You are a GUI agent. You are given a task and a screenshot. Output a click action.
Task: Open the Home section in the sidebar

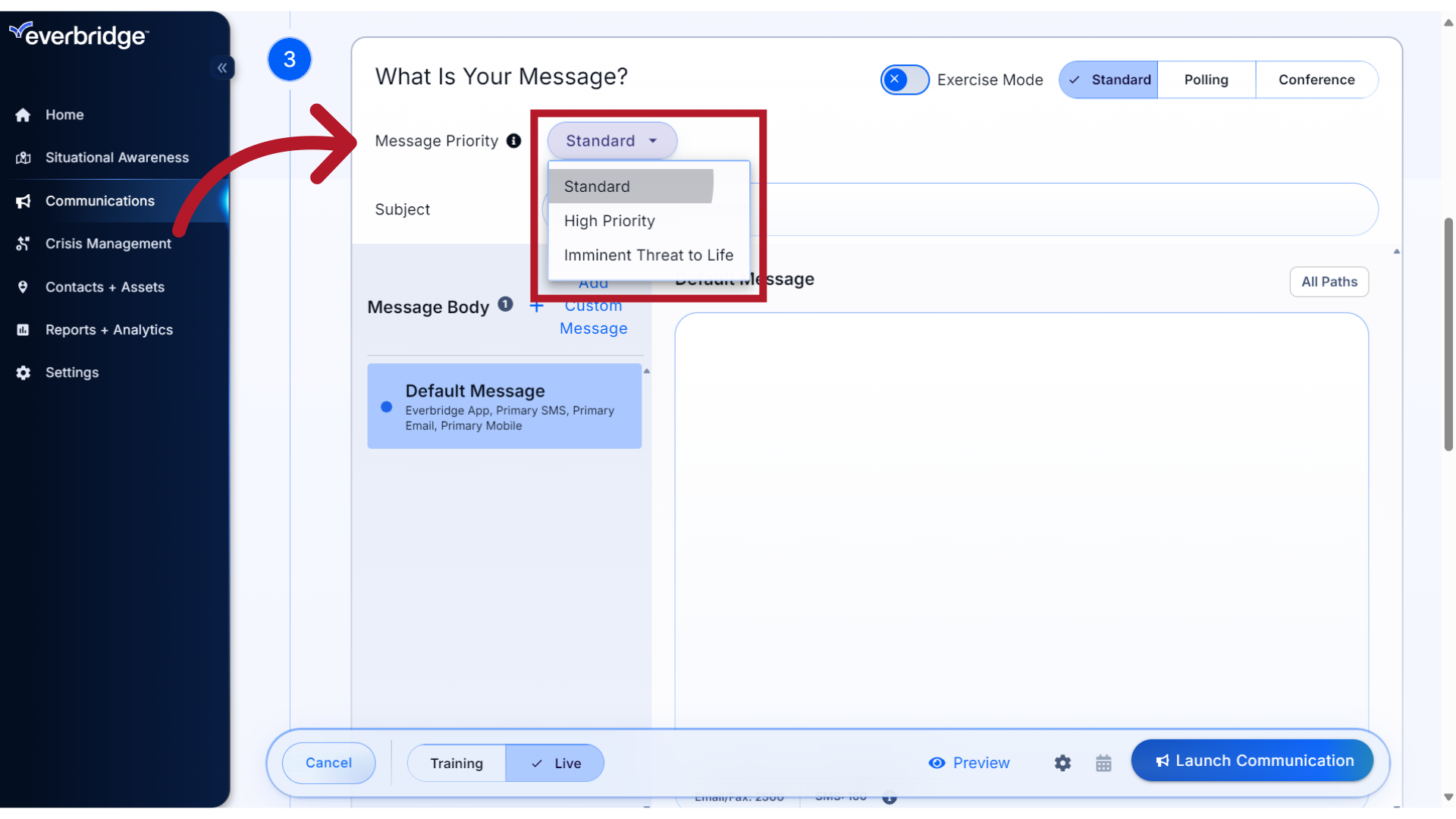(64, 115)
